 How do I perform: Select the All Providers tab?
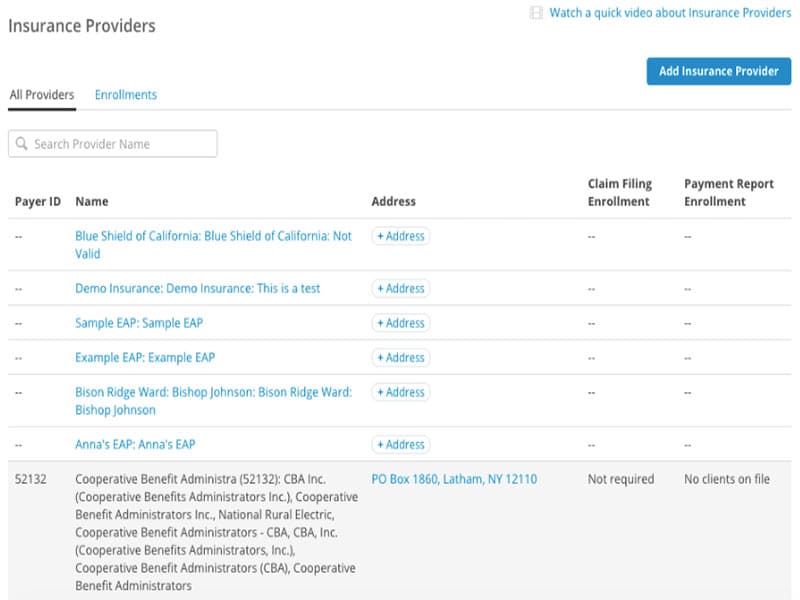pyautogui.click(x=42, y=95)
